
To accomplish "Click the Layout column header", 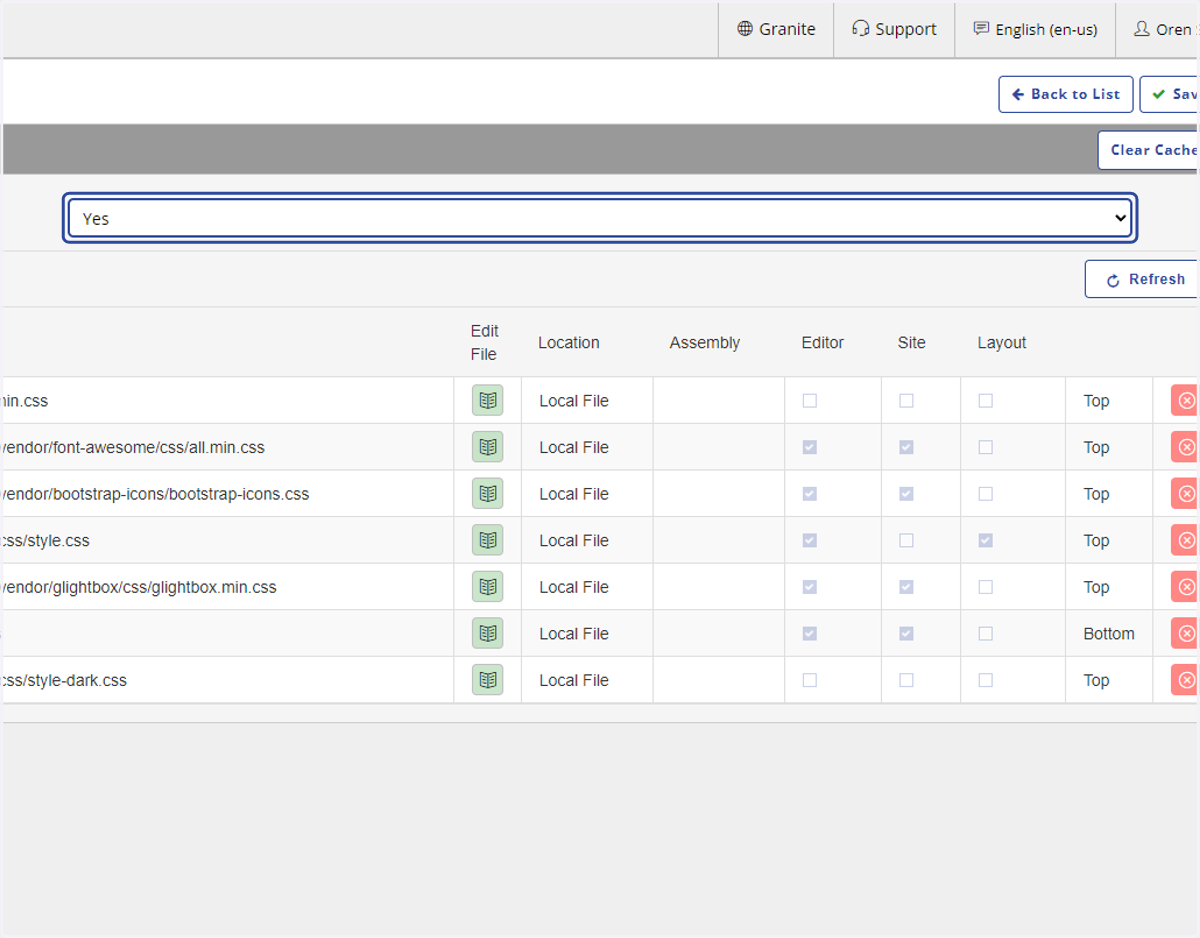I will (1002, 342).
